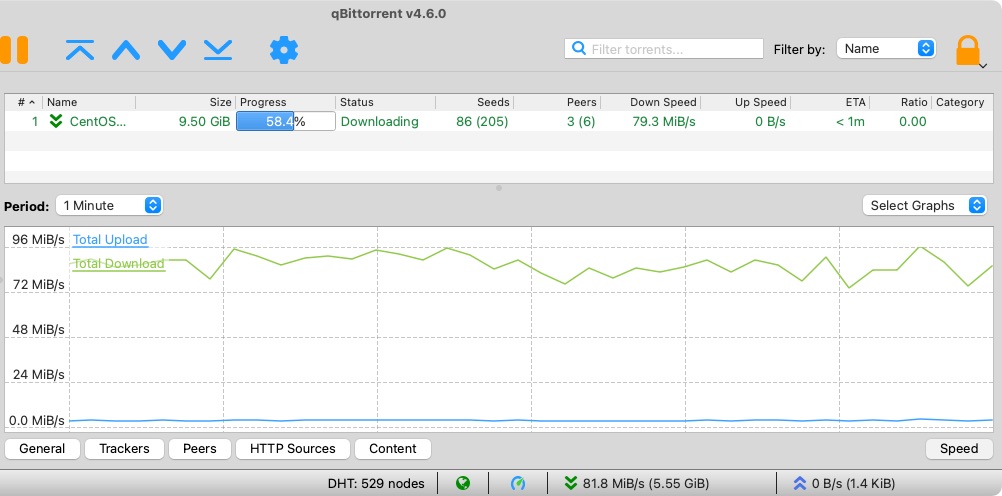Switch to the Trackers tab
This screenshot has height=496, width=1002.
click(x=125, y=449)
